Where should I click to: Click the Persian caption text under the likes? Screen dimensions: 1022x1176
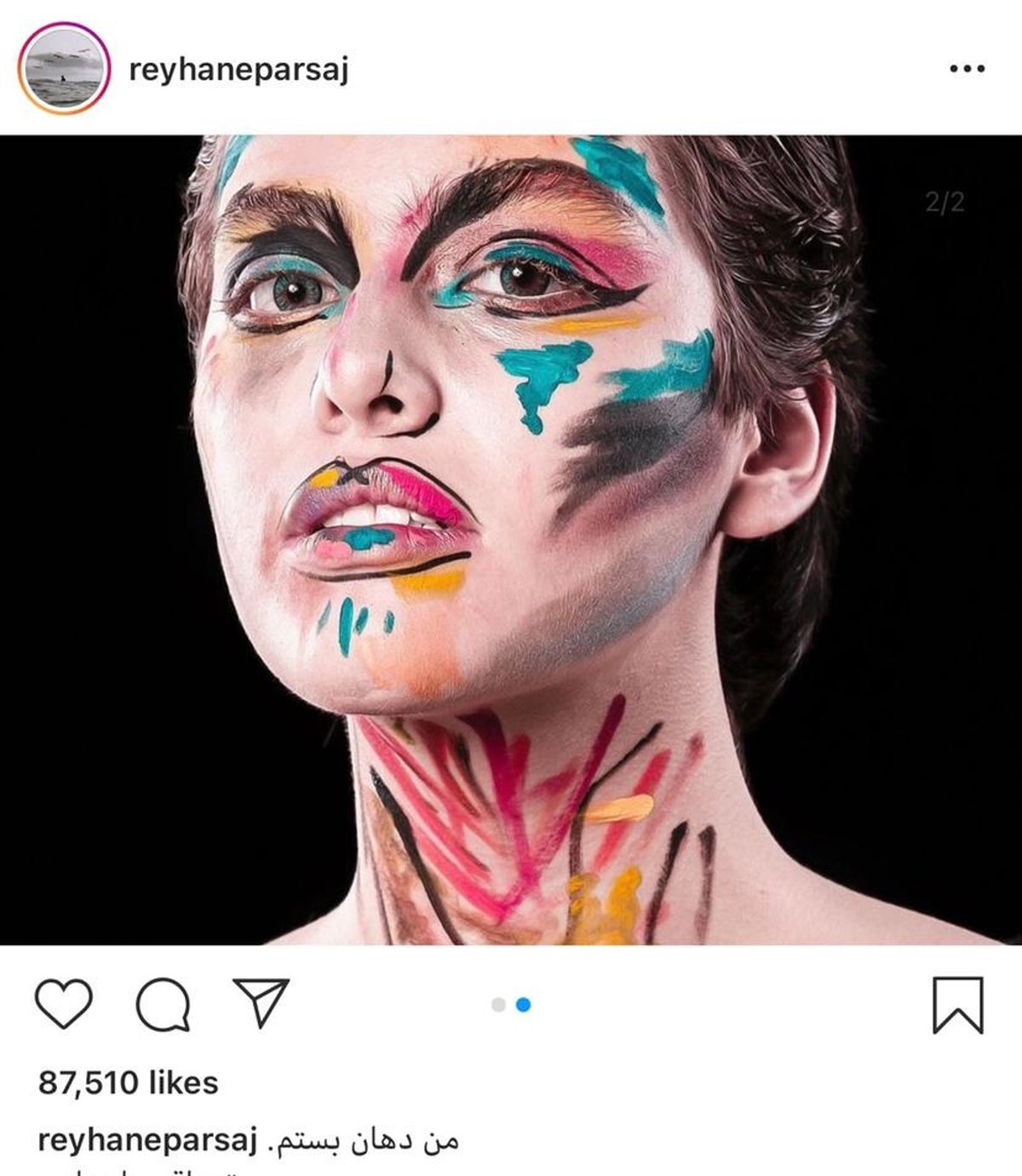tap(367, 1140)
